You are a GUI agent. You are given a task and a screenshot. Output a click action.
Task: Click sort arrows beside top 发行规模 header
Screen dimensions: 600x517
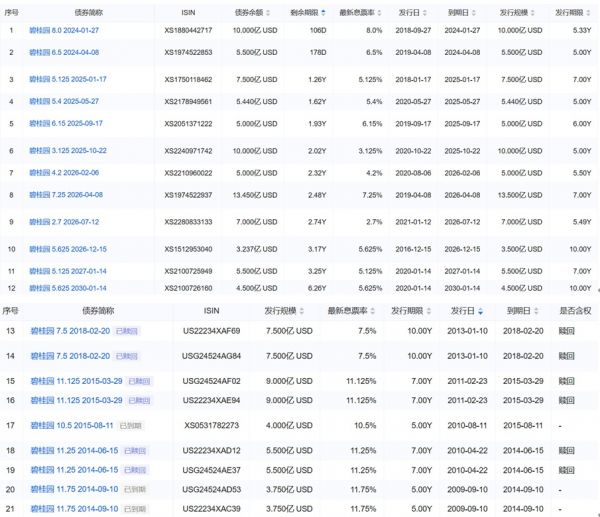coord(533,13)
